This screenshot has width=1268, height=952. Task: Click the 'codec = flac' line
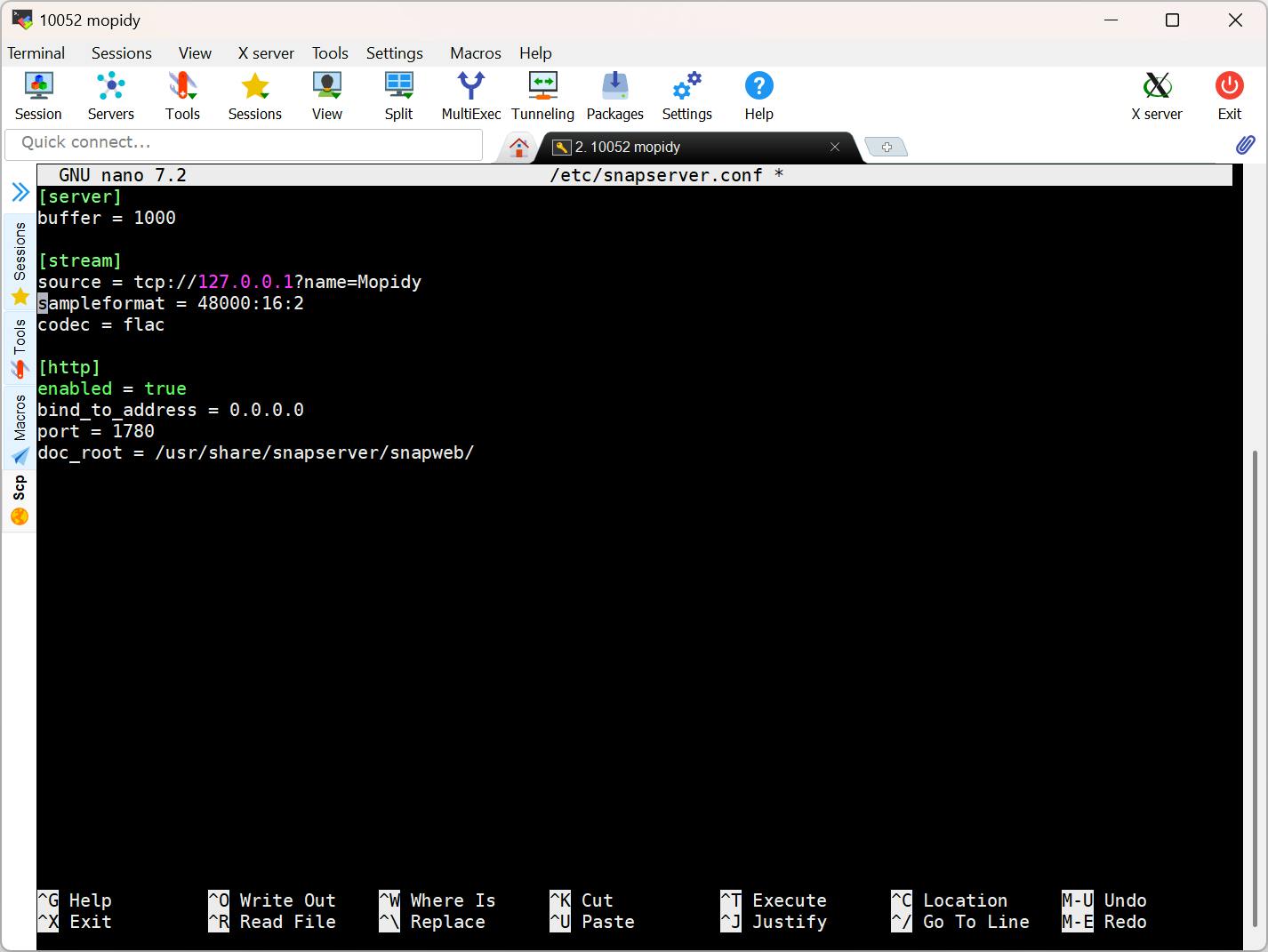point(101,324)
